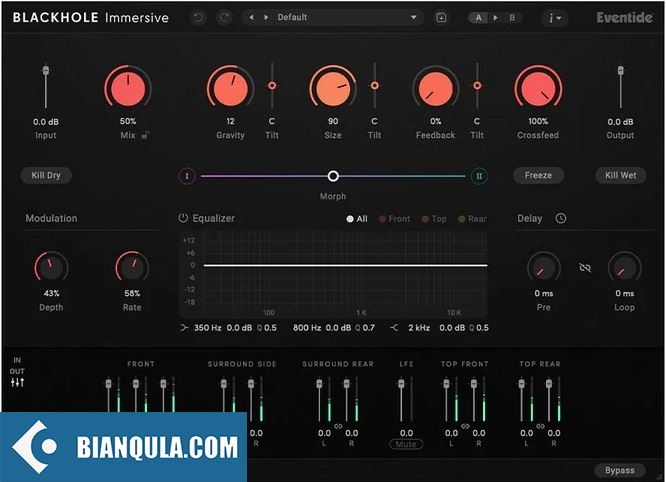Click the Loop delay knob

624,268
